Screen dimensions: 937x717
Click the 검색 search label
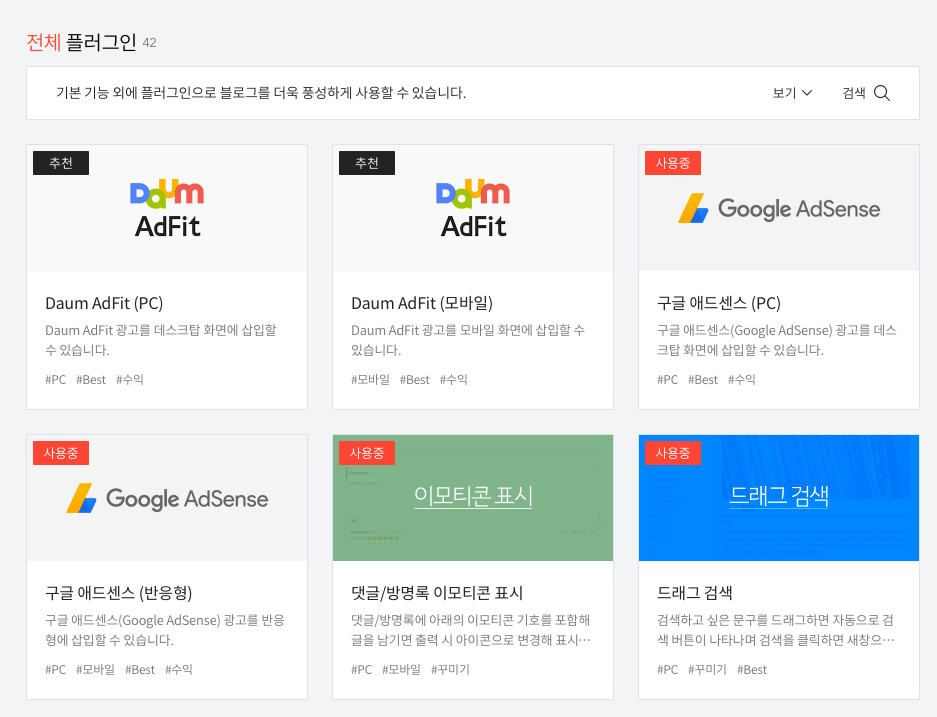(x=854, y=93)
